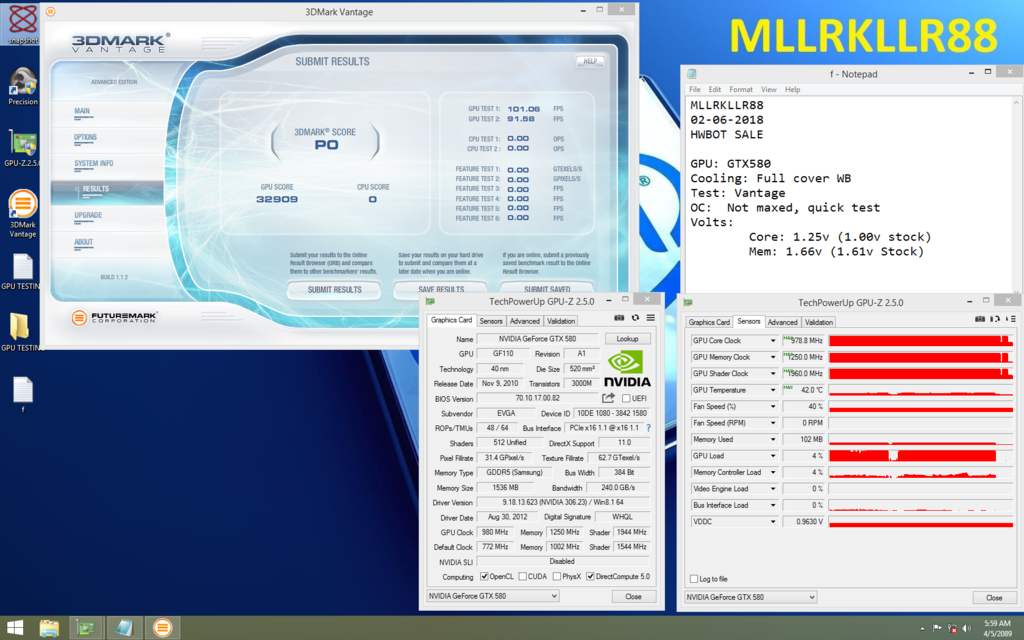Click the 3DMark Vantage title bar icon
Viewport: 1024px width, 640px height.
[x=51, y=11]
